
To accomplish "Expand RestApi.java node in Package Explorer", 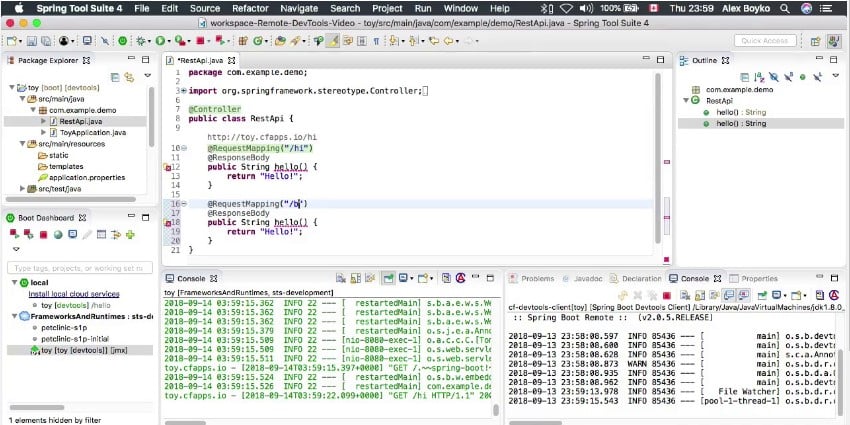I will tap(44, 121).
